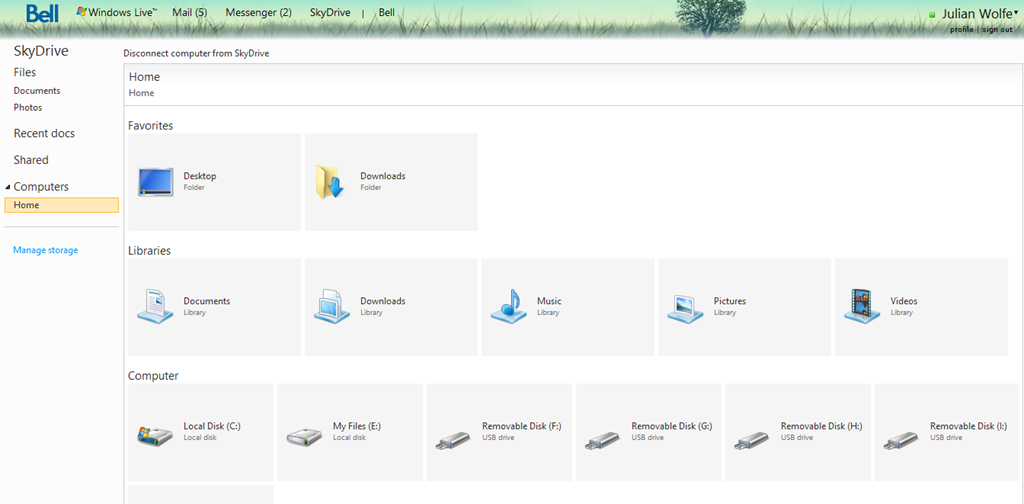
Task: Open the Desktop folder icon in Favorites
Action: coord(156,182)
